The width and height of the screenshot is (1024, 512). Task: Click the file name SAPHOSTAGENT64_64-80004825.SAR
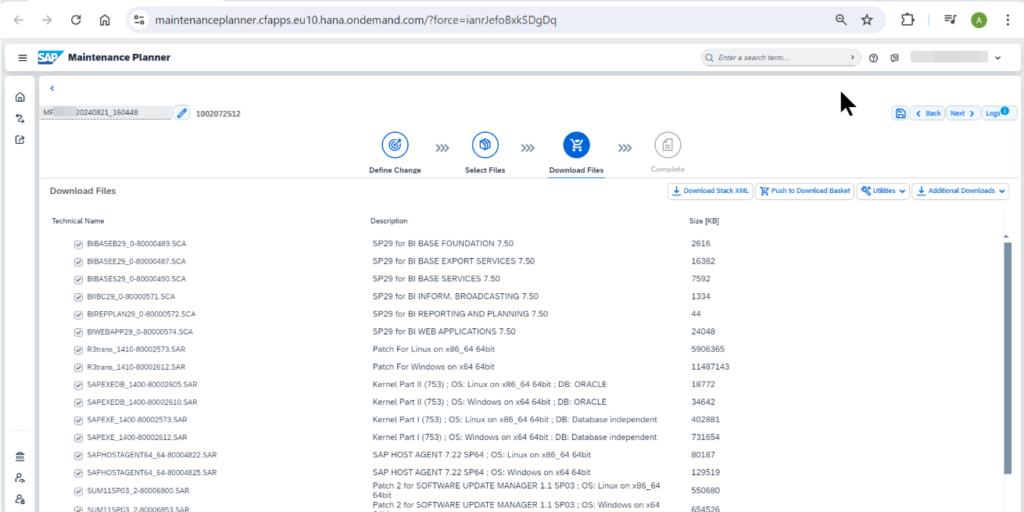(x=152, y=473)
